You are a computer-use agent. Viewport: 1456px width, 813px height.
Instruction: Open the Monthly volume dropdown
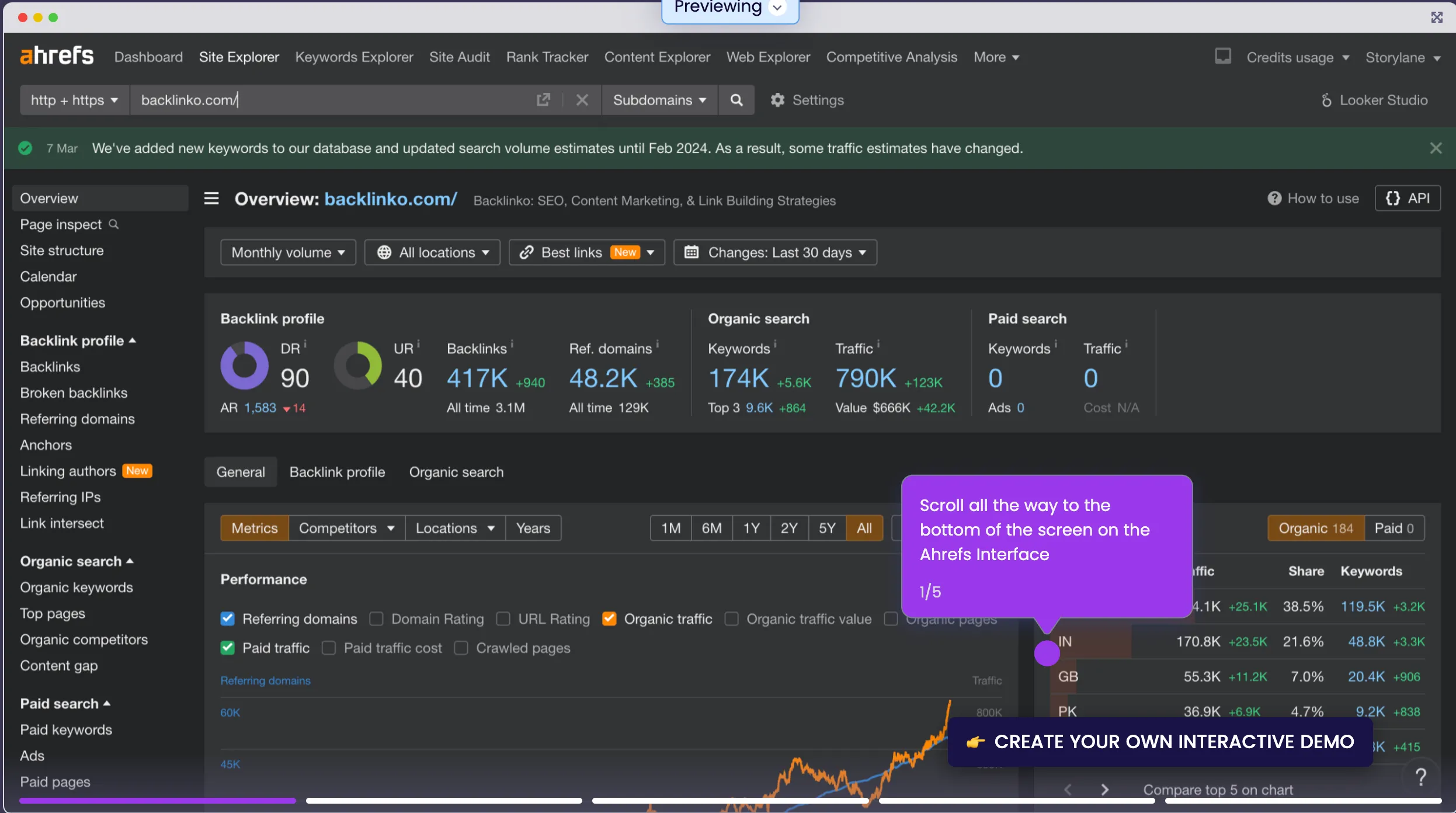(288, 252)
